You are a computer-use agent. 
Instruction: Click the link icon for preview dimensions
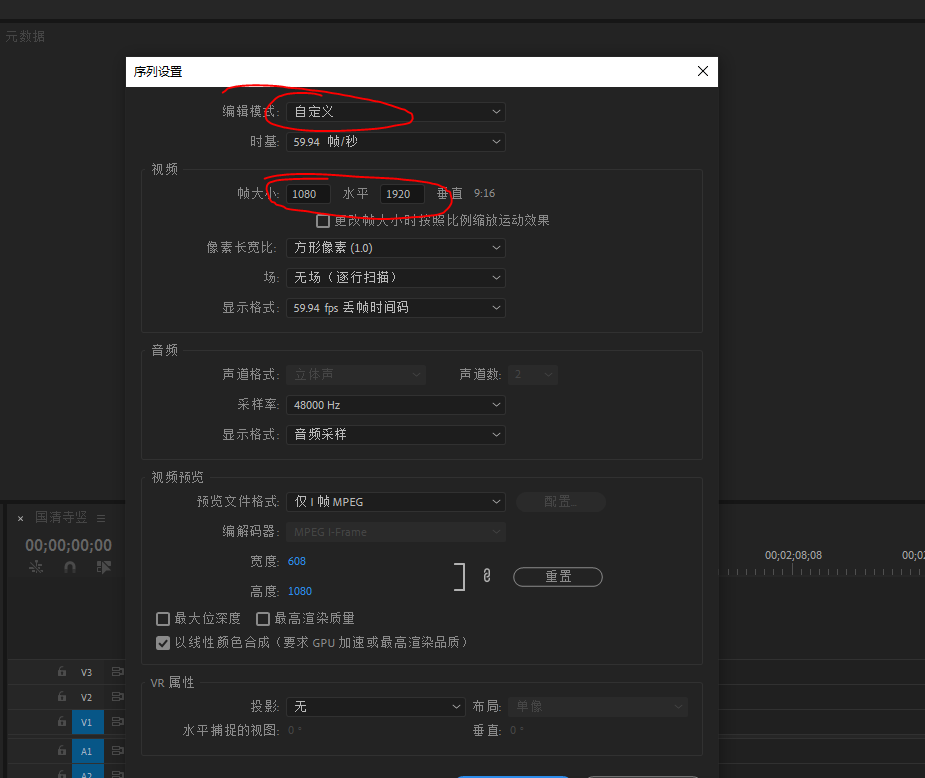coord(487,576)
